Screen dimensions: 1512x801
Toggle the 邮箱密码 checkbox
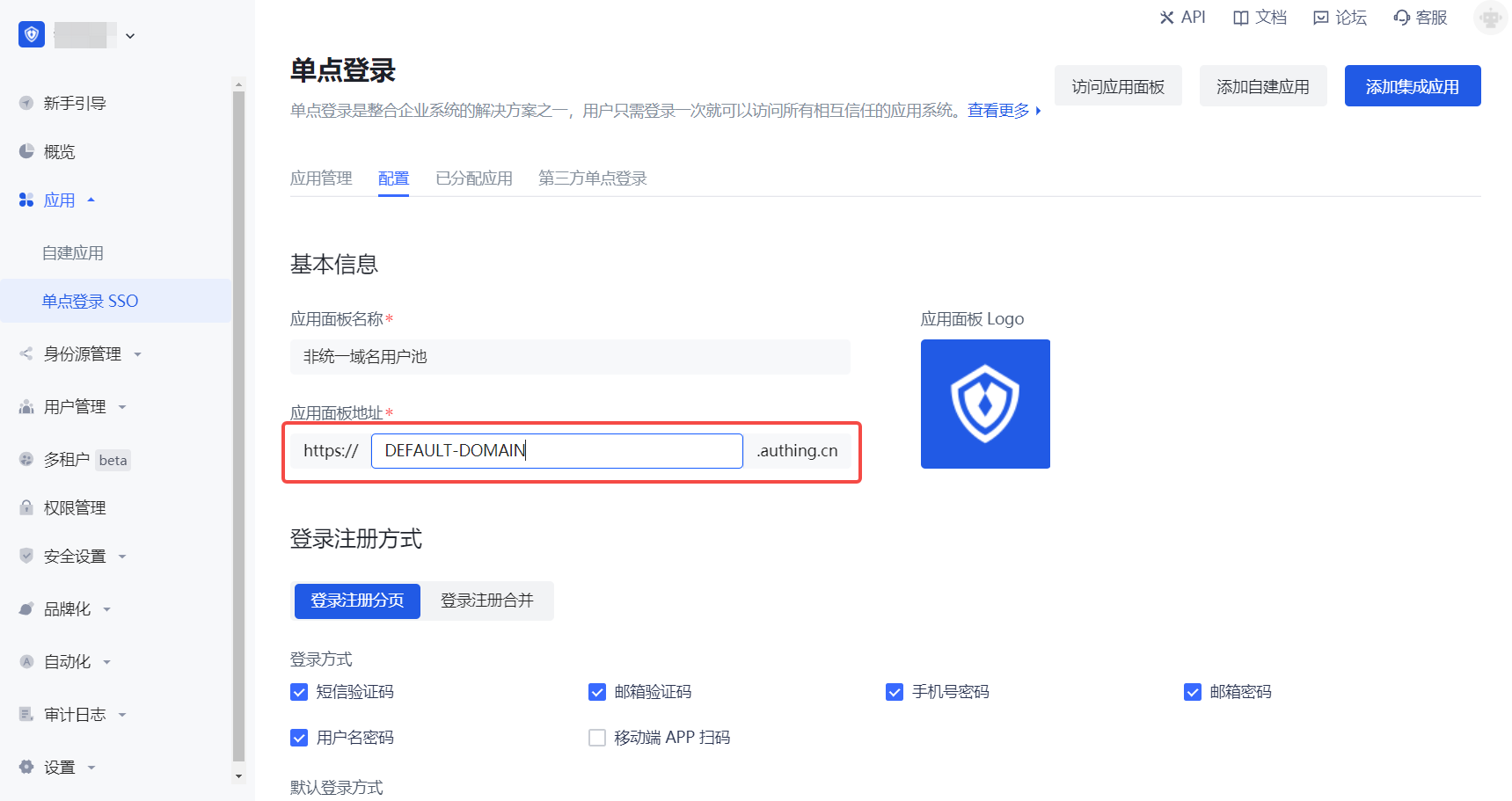pos(1193,692)
